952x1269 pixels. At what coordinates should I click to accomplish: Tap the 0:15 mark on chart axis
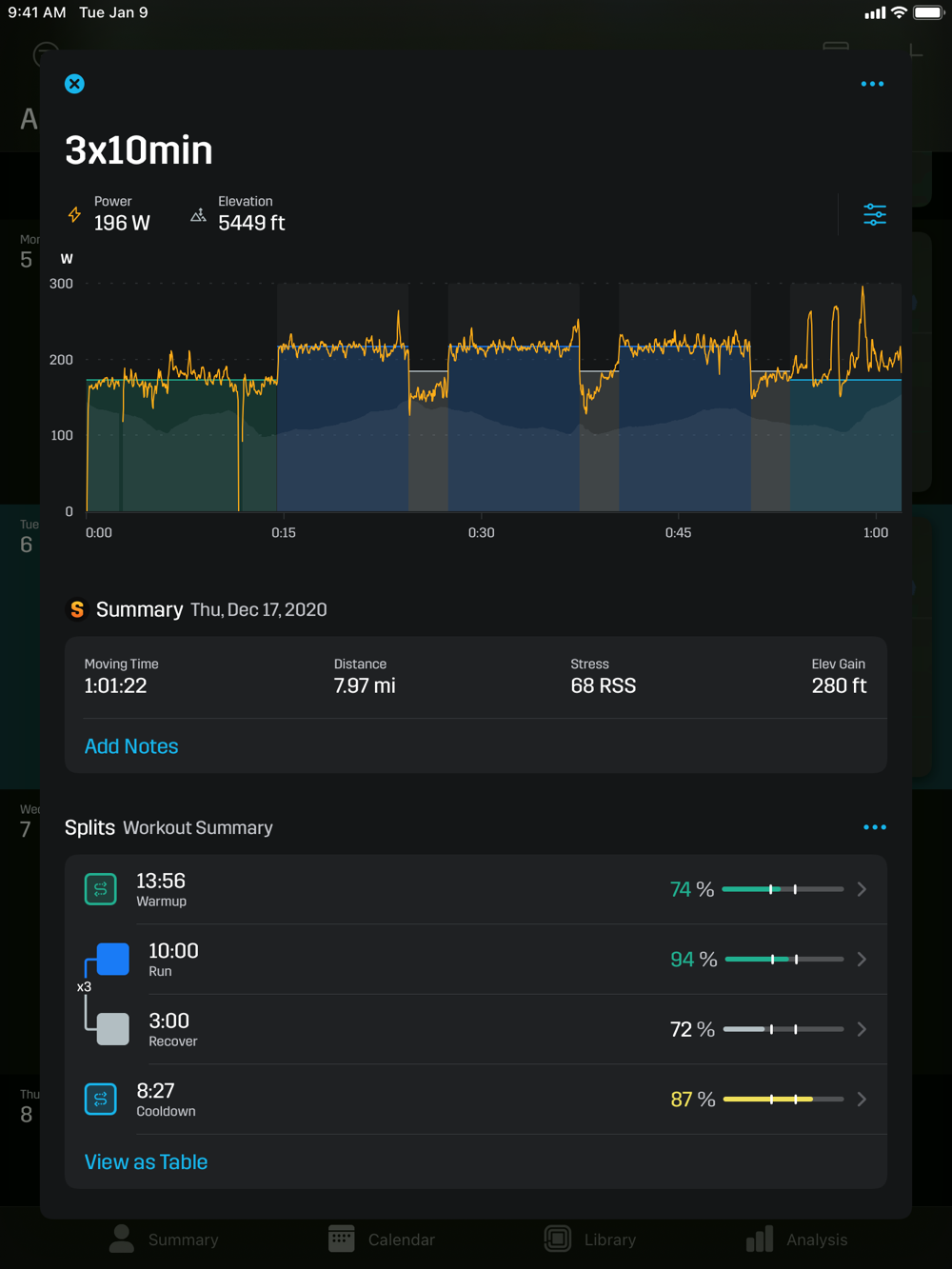[284, 533]
